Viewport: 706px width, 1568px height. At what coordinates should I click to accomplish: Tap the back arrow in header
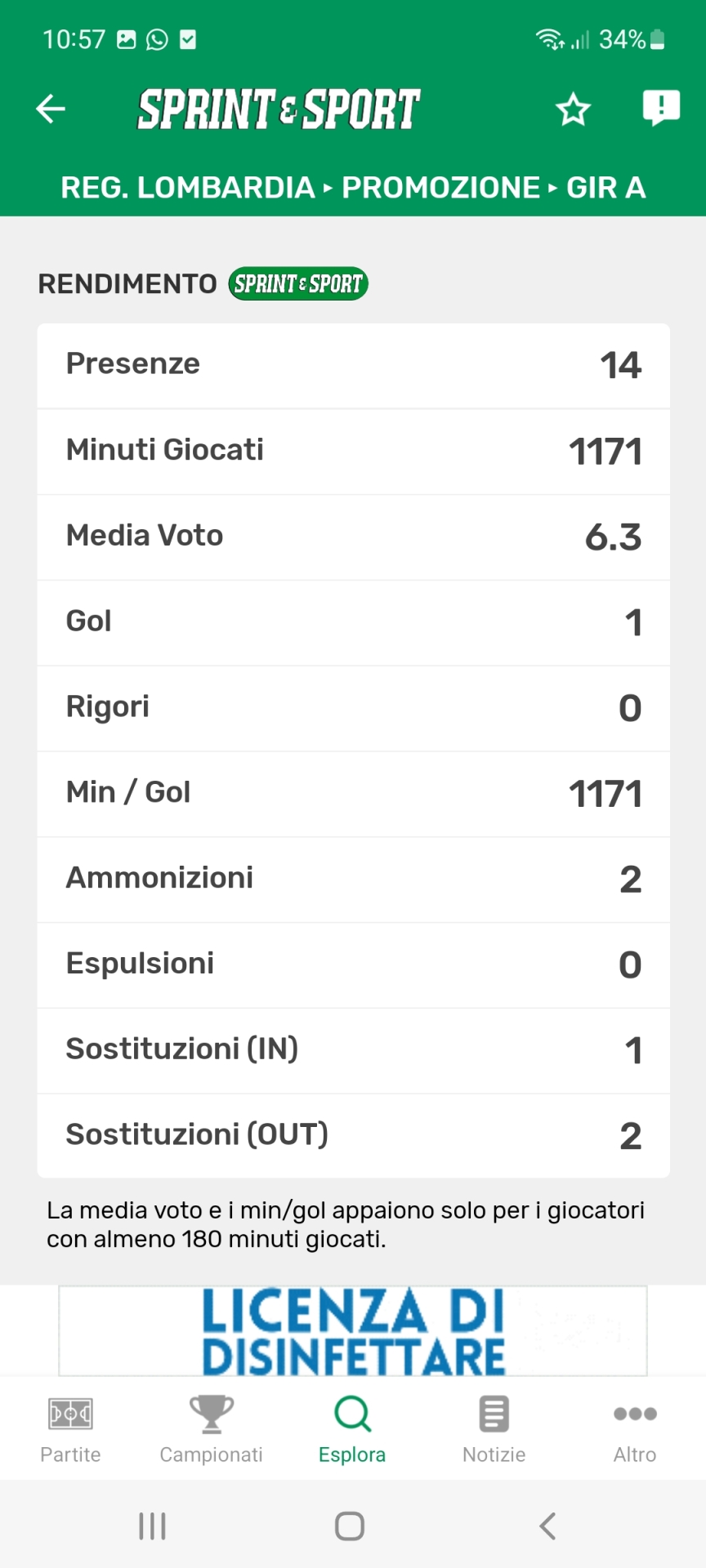51,109
